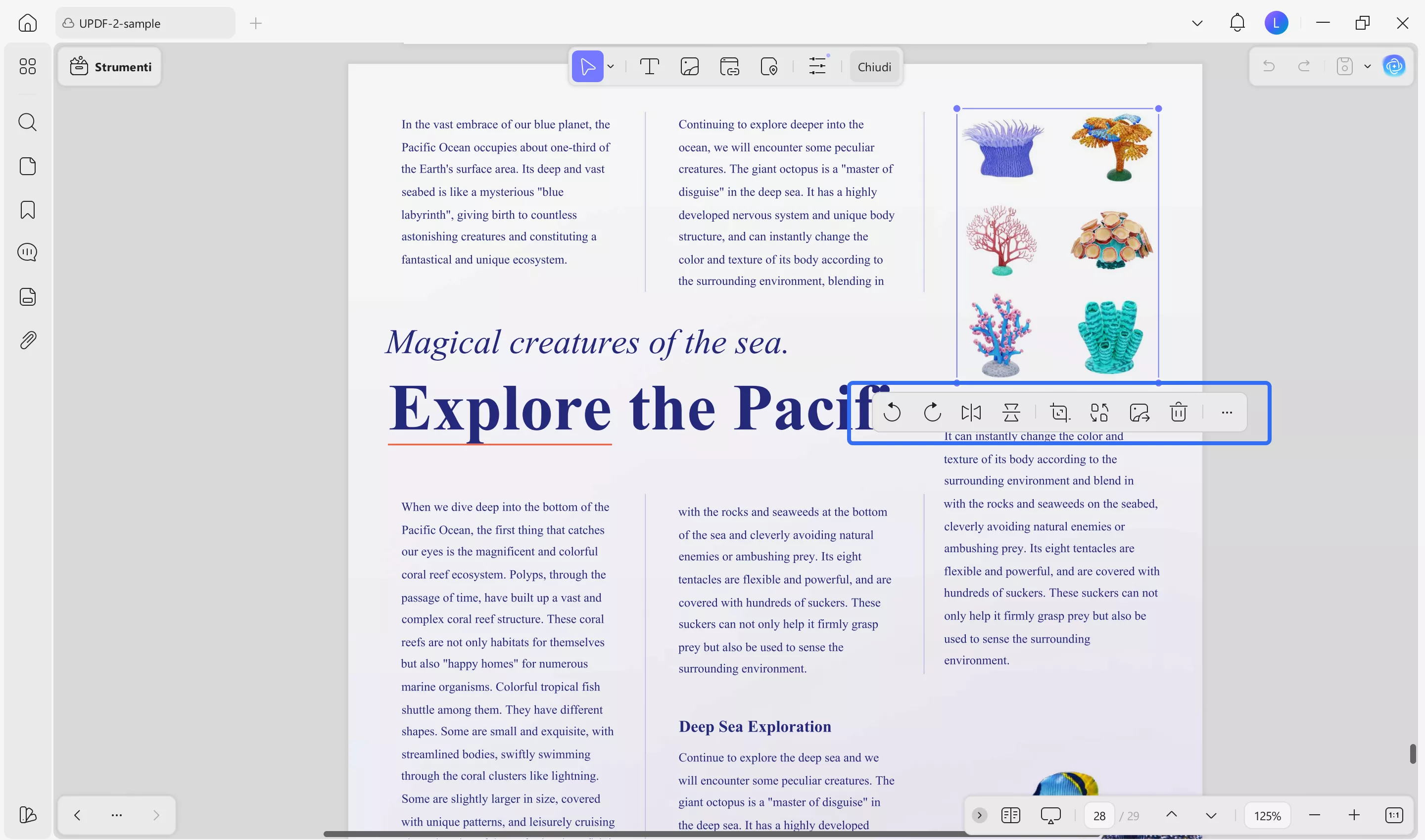Screen dimensions: 1425x840
Task: Open more image options ellipsis menu
Action: coord(1226,412)
